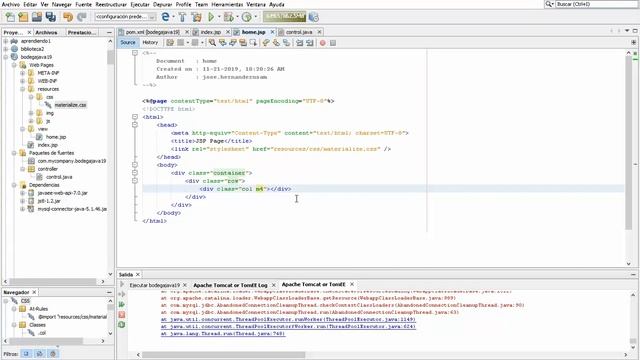Screen dimensions: 640x360
Task: Click the gray play icon in output sidebar
Action: (x=122, y=284)
